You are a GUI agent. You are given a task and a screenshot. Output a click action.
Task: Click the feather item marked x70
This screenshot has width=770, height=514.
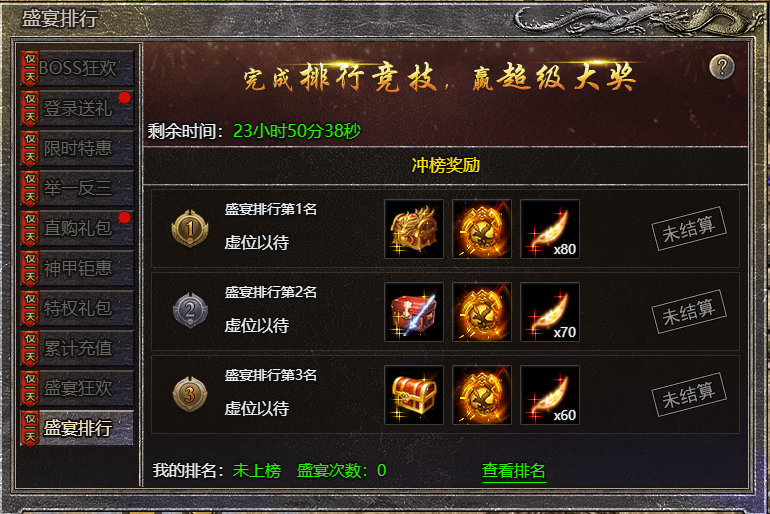click(550, 312)
